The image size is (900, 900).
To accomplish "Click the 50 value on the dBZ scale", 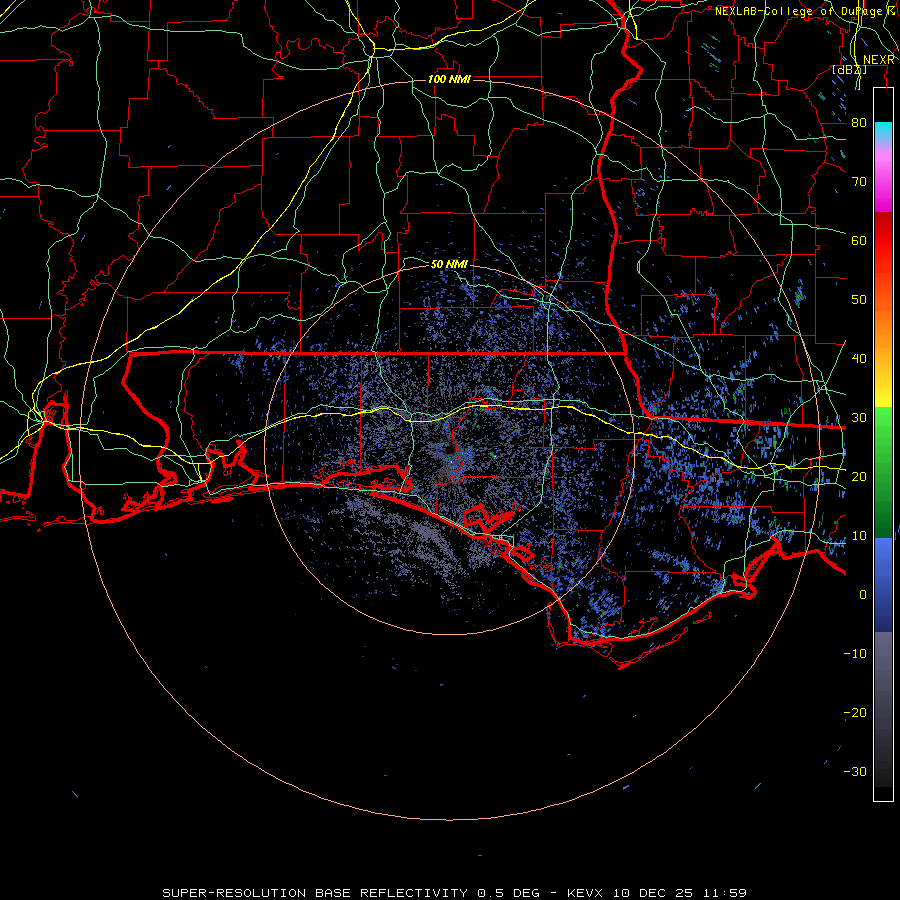I will tap(859, 300).
